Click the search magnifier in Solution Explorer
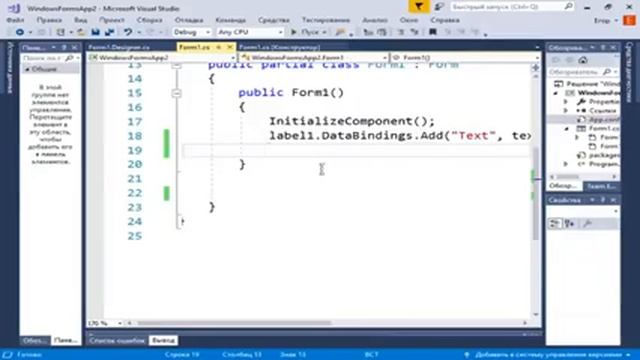The image size is (640, 360). [607, 72]
